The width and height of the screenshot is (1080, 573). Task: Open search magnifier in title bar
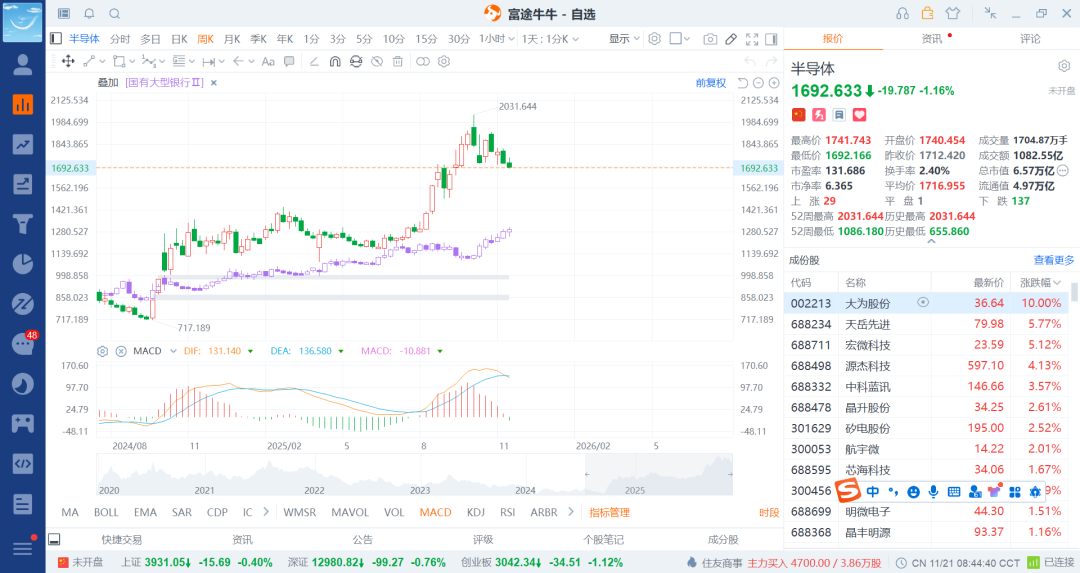(x=114, y=14)
